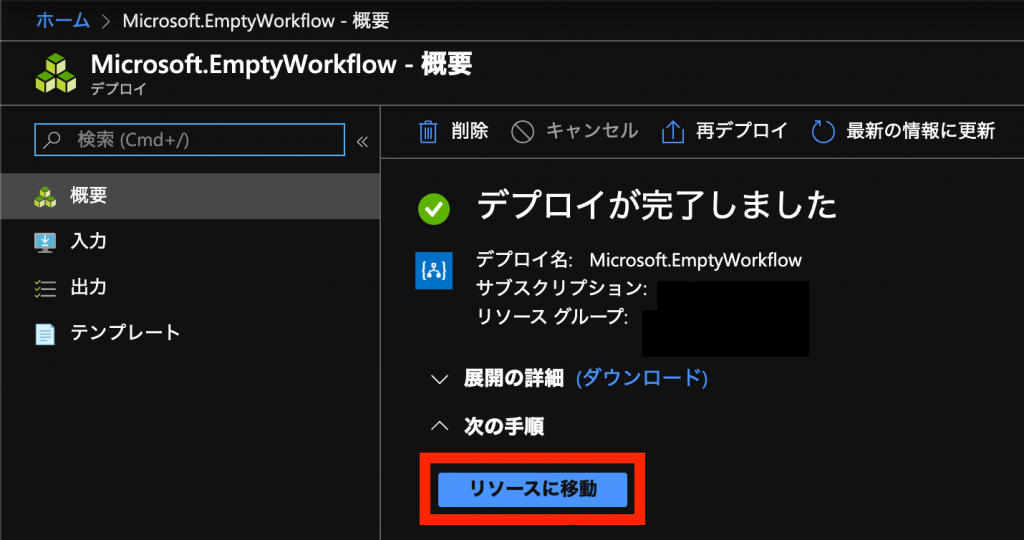Image resolution: width=1024 pixels, height=540 pixels.
Task: Click 再デプロイ in the toolbar
Action: click(x=742, y=131)
